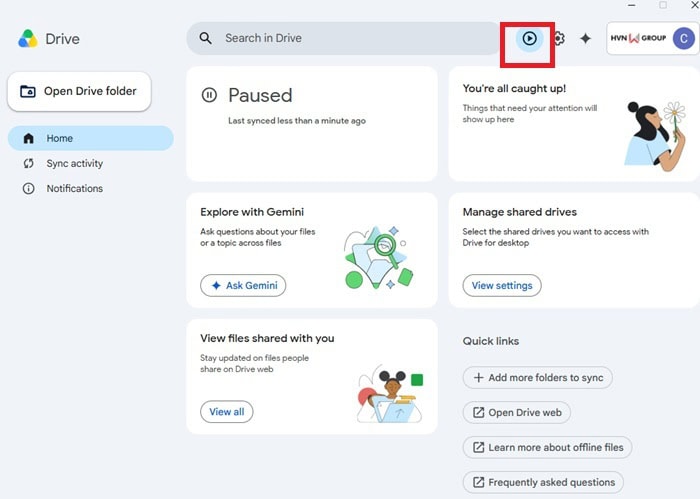Click the HVN Group organization logo
The image size is (700, 499).
[x=638, y=38]
